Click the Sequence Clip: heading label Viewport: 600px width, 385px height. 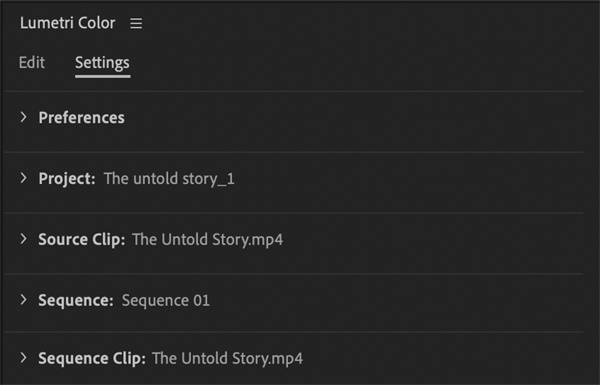tap(92, 359)
